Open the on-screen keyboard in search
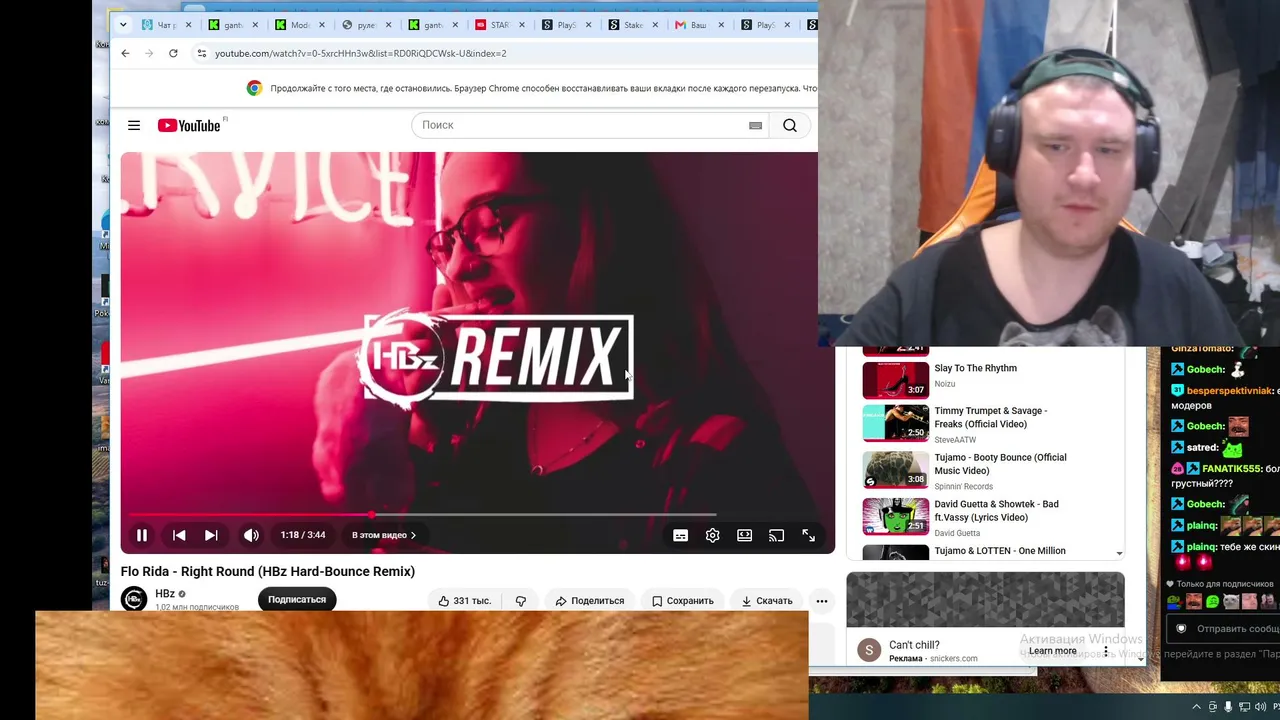This screenshot has height=720, width=1280. click(x=755, y=125)
